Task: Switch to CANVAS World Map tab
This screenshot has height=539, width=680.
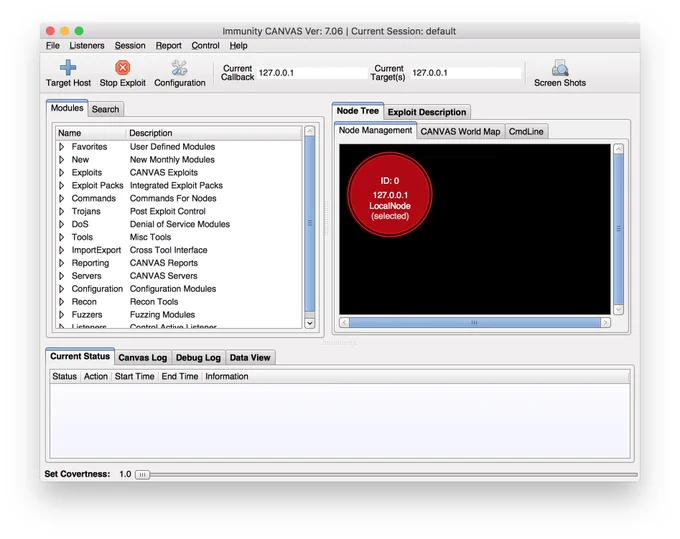Action: [460, 131]
